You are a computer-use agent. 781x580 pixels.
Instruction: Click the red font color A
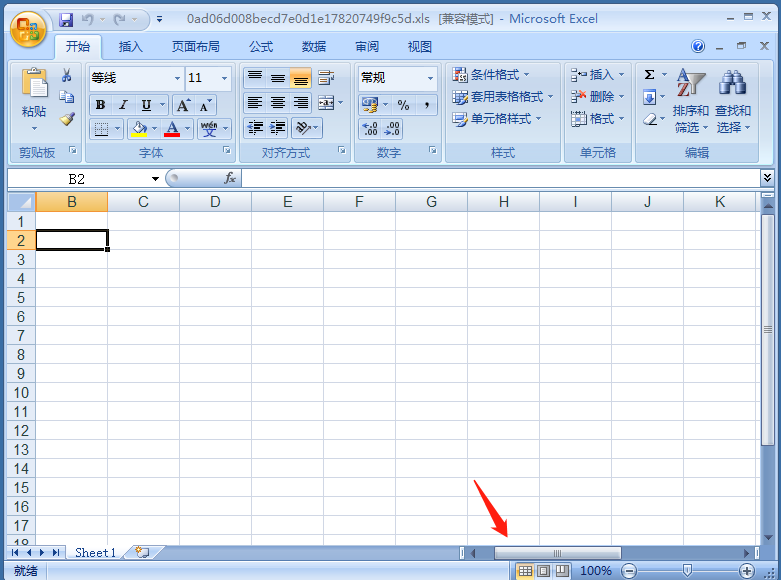click(x=172, y=129)
